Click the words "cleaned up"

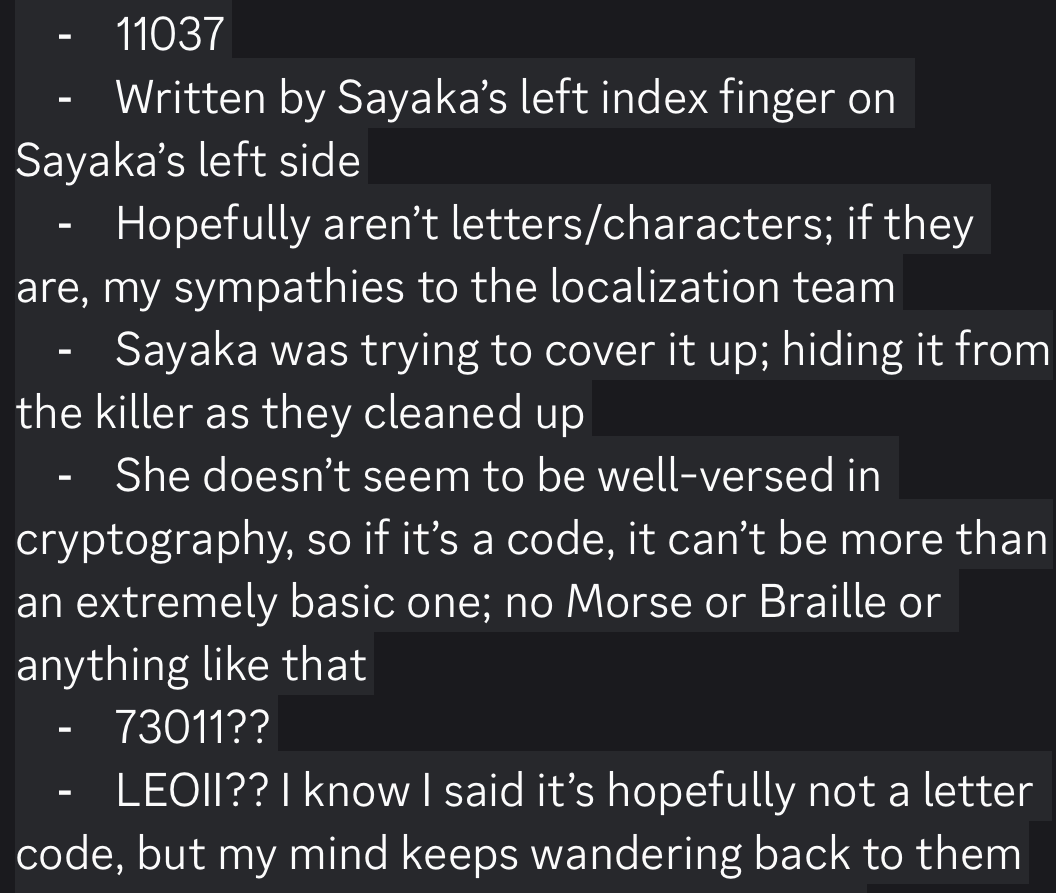click(x=473, y=412)
